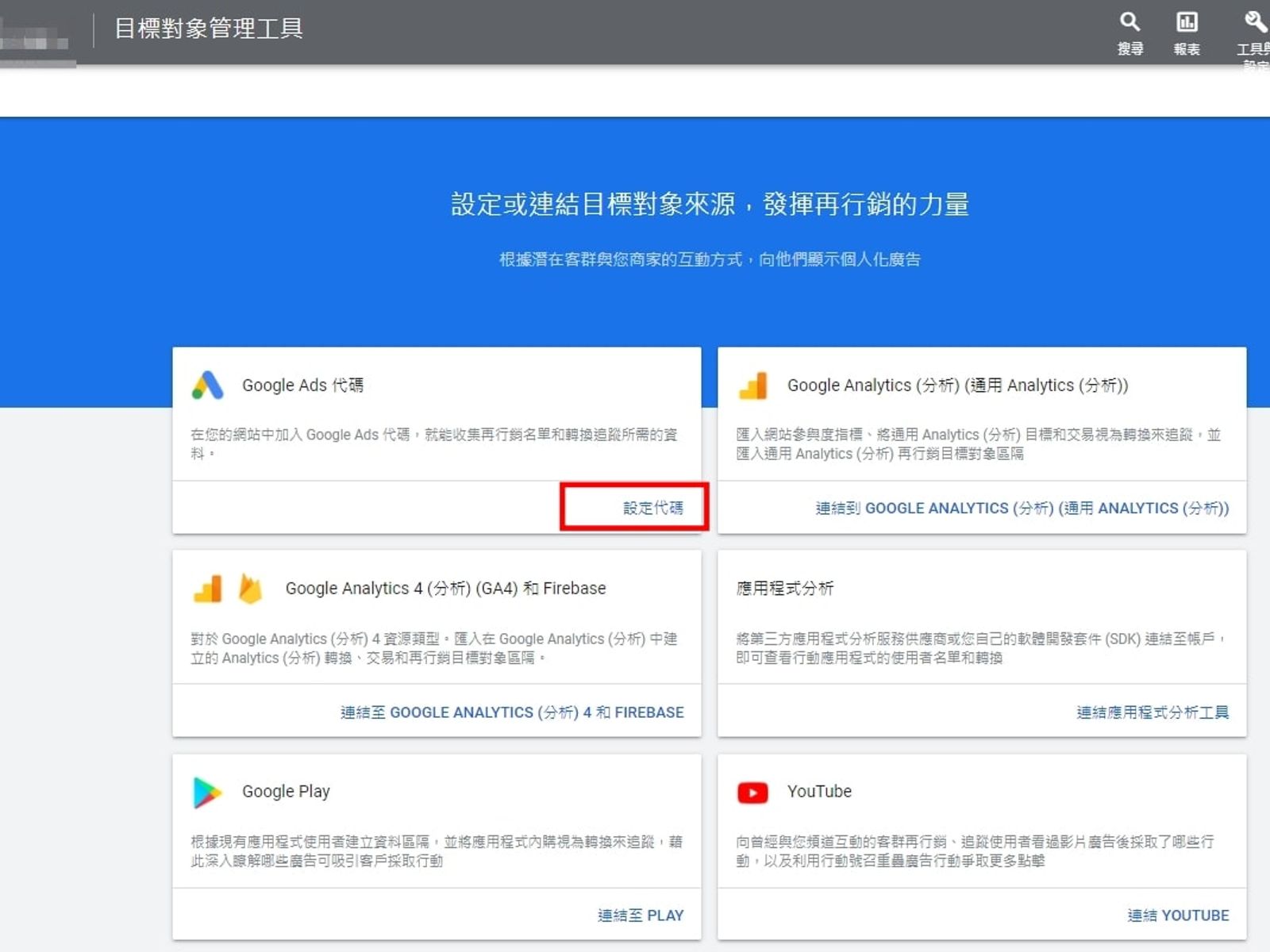Click the Universal Analytics logo icon
This screenshot has width=1270, height=952.
[x=752, y=386]
